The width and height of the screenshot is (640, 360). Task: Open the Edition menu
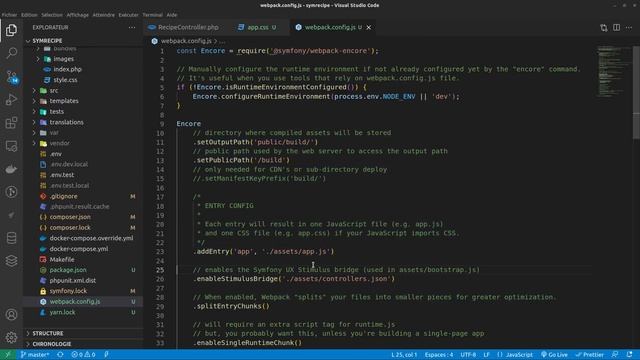29,15
